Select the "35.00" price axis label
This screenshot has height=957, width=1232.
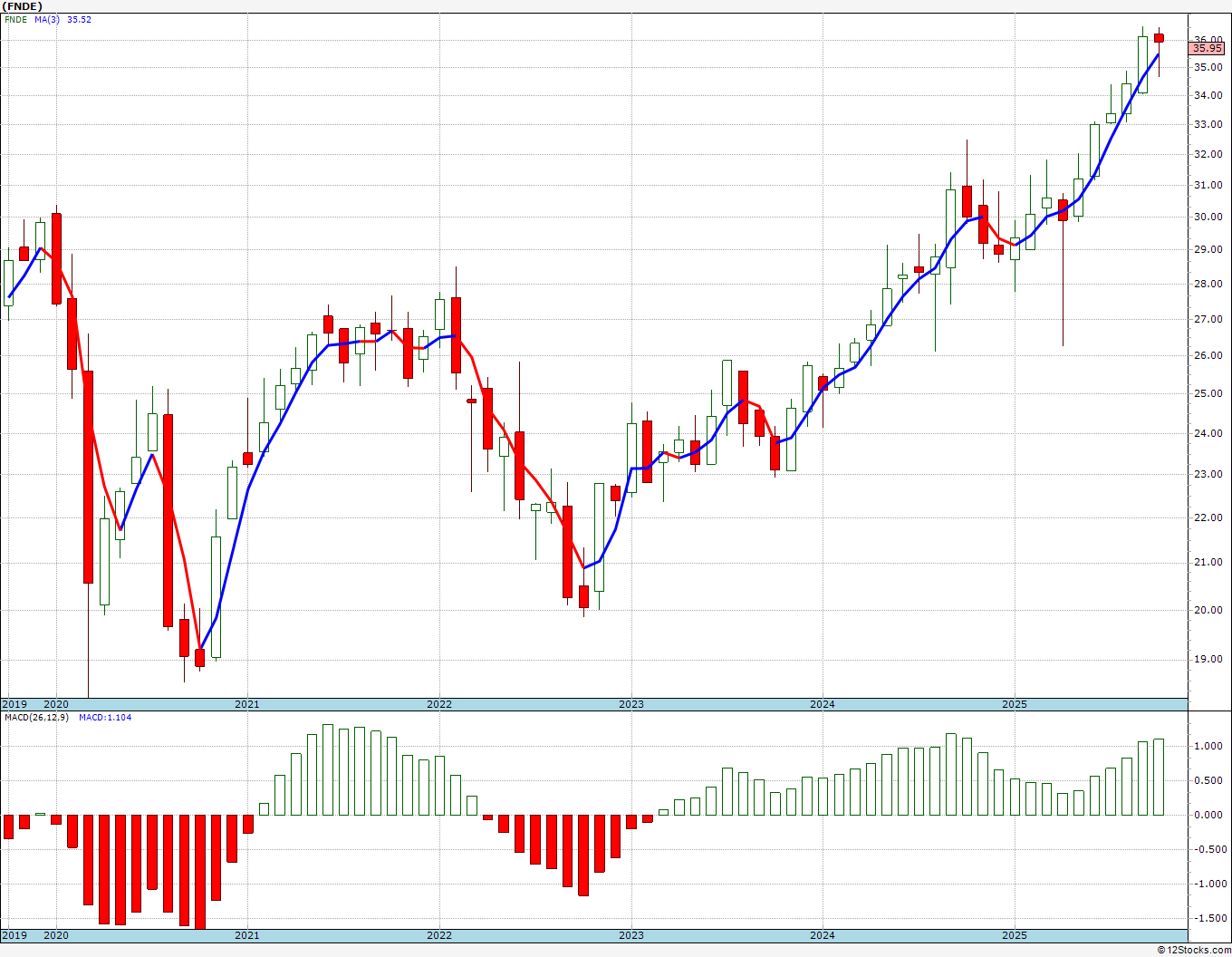(1208, 67)
